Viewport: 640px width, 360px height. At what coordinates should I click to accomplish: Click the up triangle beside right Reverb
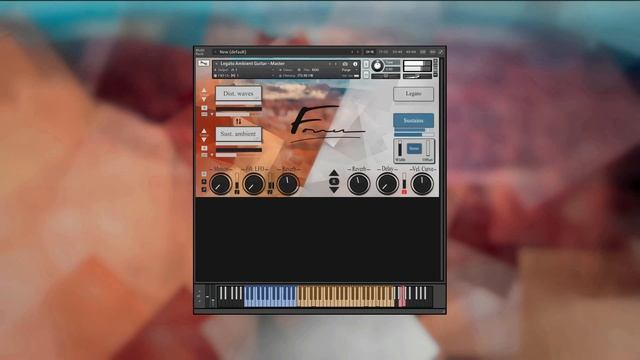pyautogui.click(x=334, y=173)
